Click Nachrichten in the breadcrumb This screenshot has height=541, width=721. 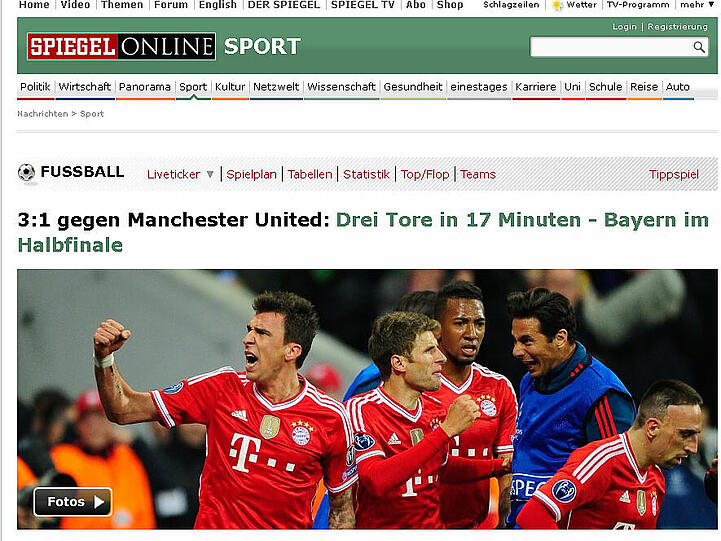(43, 114)
